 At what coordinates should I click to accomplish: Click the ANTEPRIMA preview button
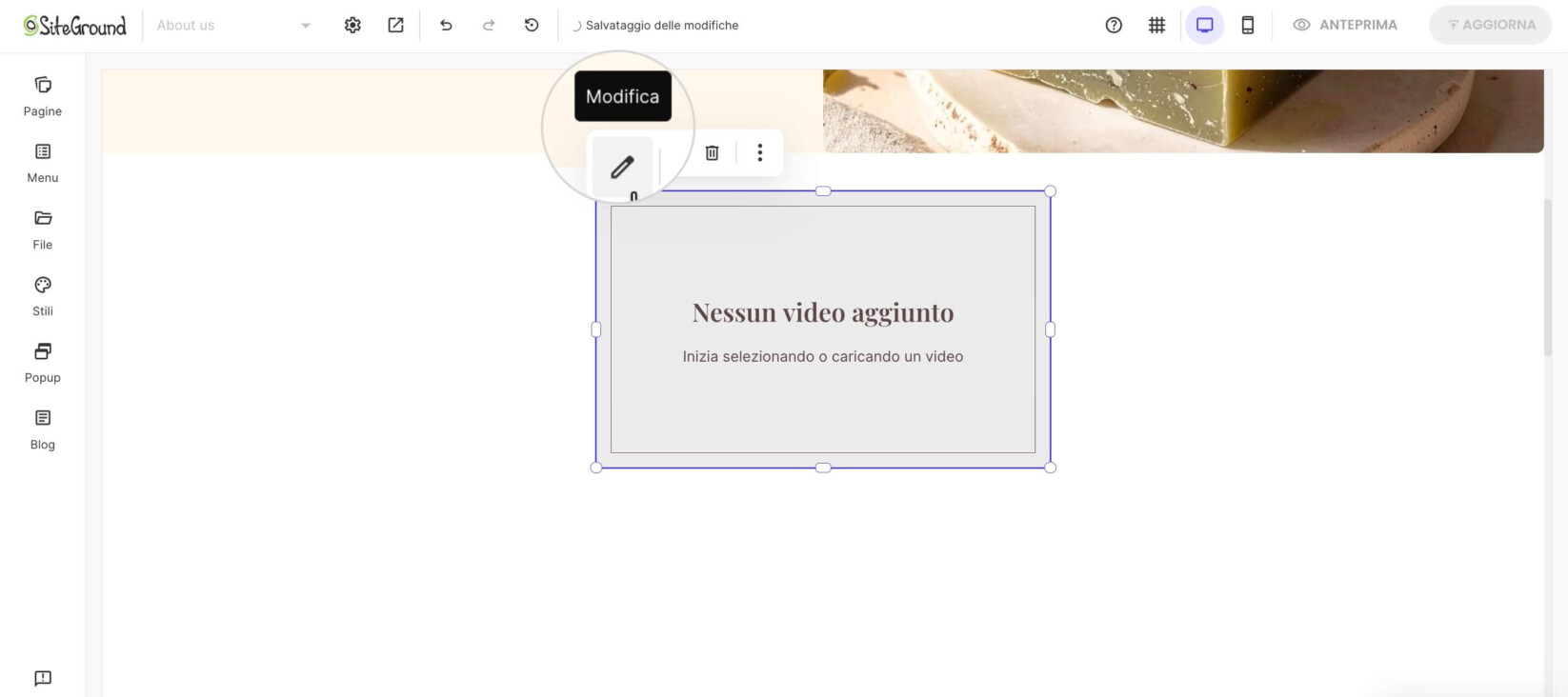[1345, 26]
